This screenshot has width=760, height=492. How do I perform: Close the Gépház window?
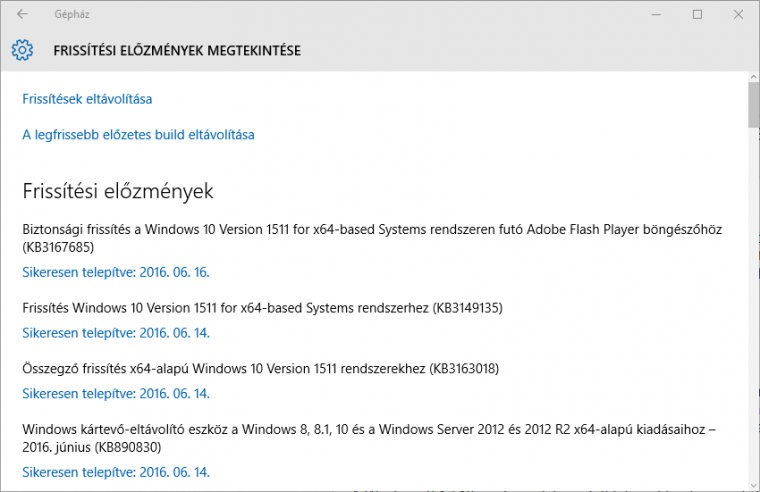(738, 15)
